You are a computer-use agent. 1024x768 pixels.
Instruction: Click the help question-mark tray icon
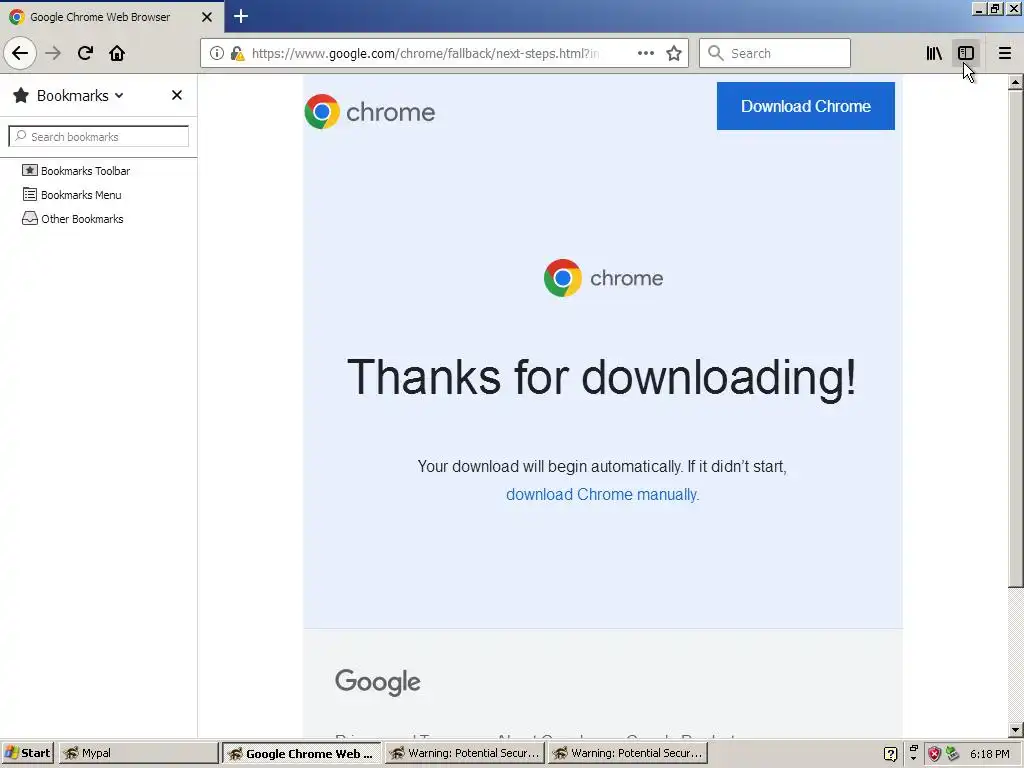point(890,754)
